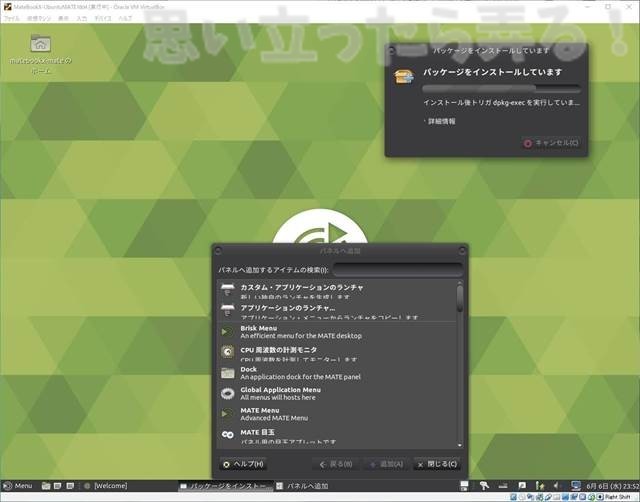Select アプリケーションのランチャ... row

(338, 311)
